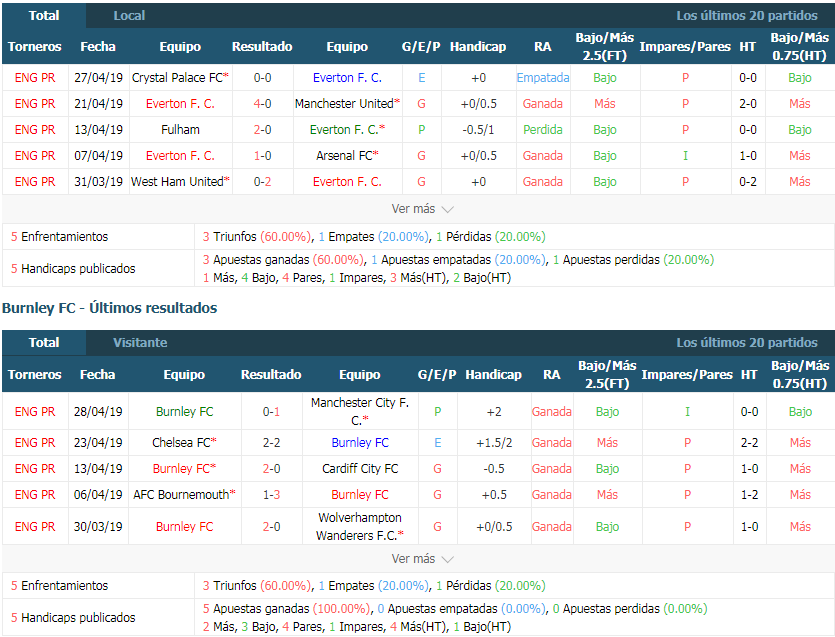This screenshot has width=835, height=637.
Task: Click the 'Burnley FC - Últimos resultados' heading
Action: [110, 308]
